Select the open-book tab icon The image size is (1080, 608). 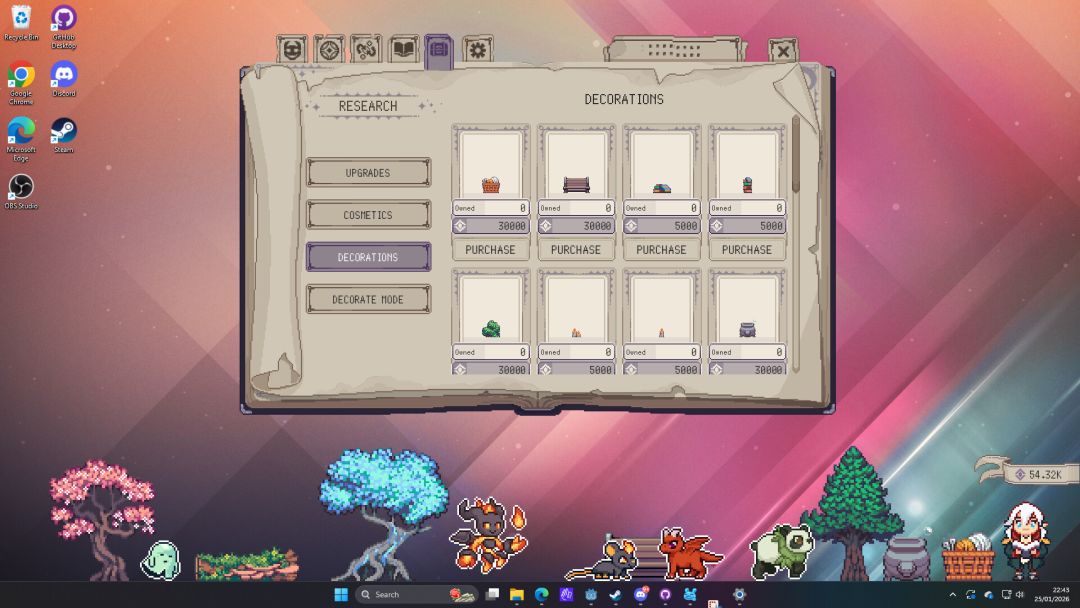click(x=404, y=49)
